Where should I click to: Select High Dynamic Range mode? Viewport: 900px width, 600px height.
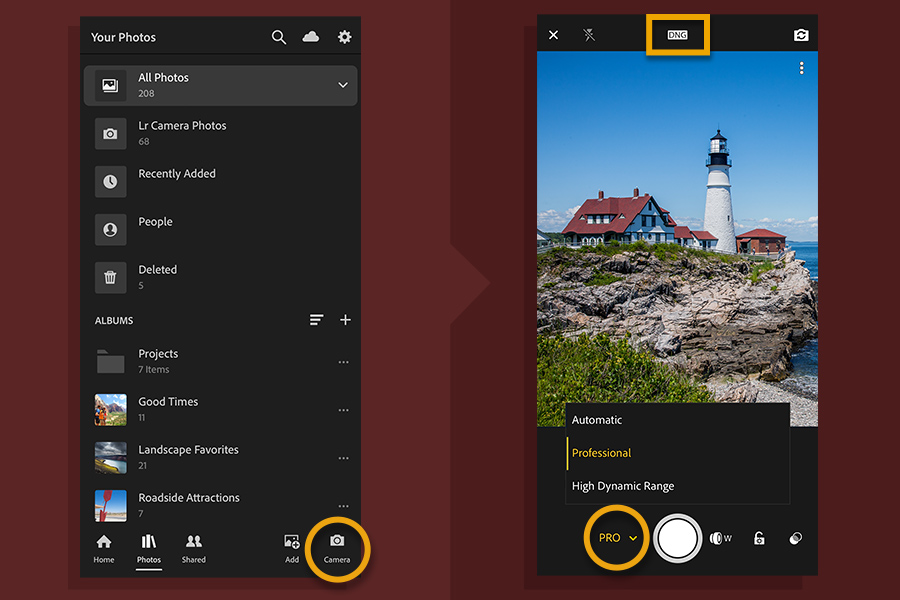tap(677, 486)
